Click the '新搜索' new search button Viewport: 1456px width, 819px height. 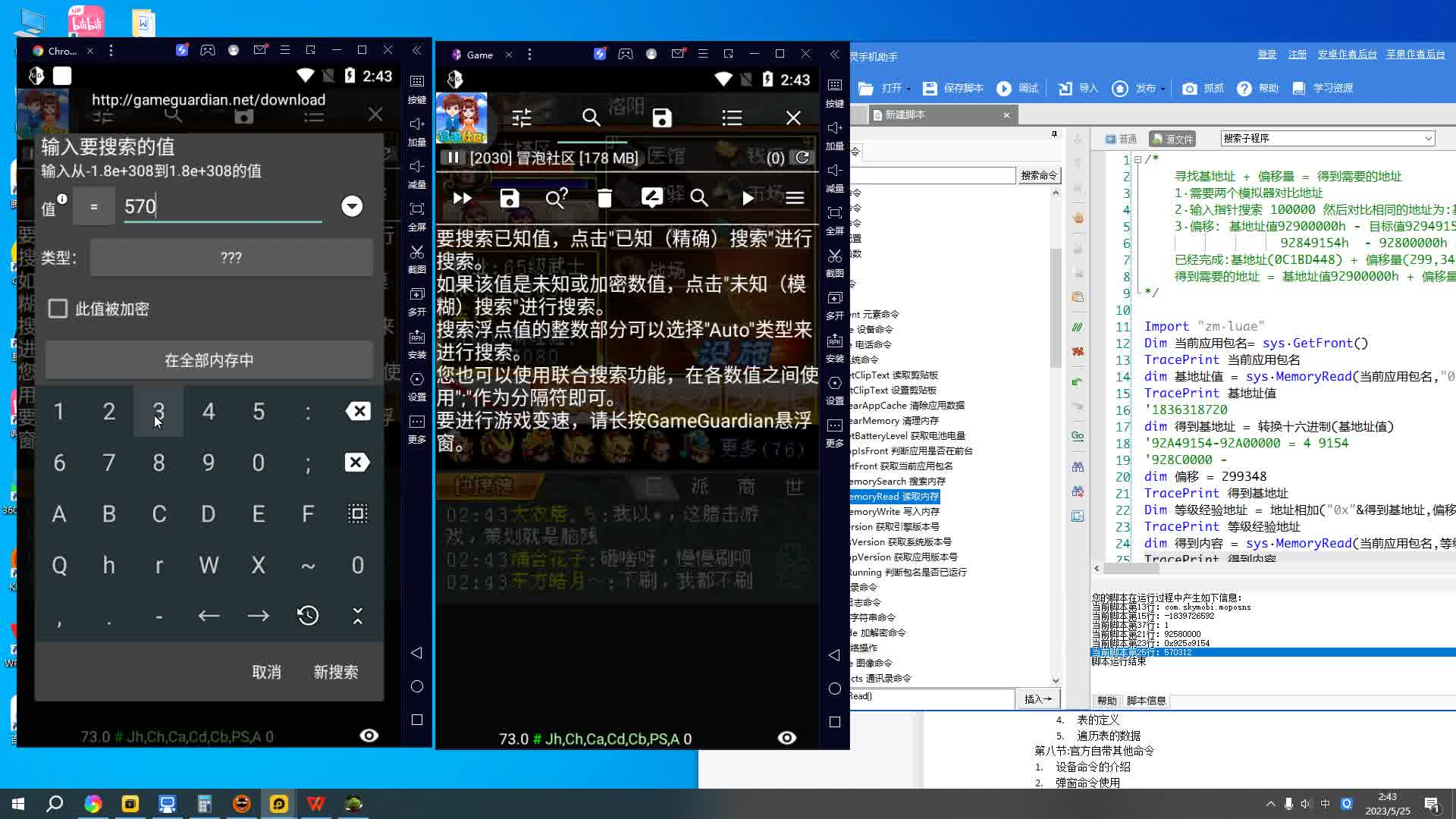click(336, 672)
